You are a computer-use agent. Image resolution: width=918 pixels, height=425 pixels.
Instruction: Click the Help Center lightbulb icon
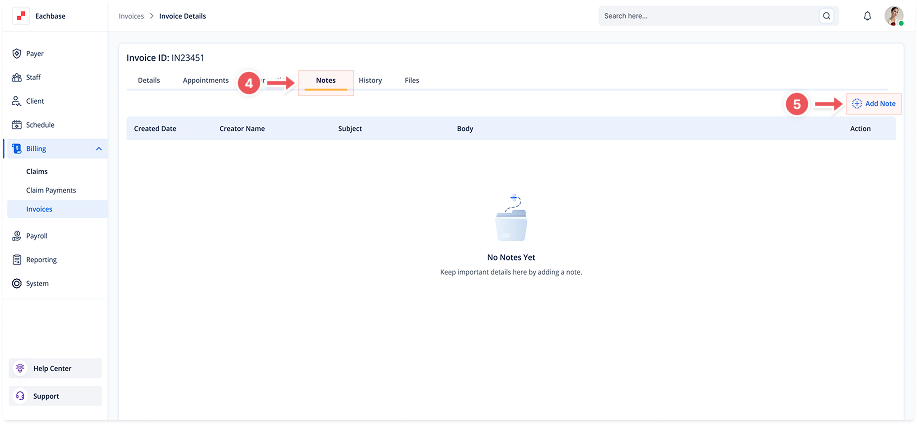(20, 368)
